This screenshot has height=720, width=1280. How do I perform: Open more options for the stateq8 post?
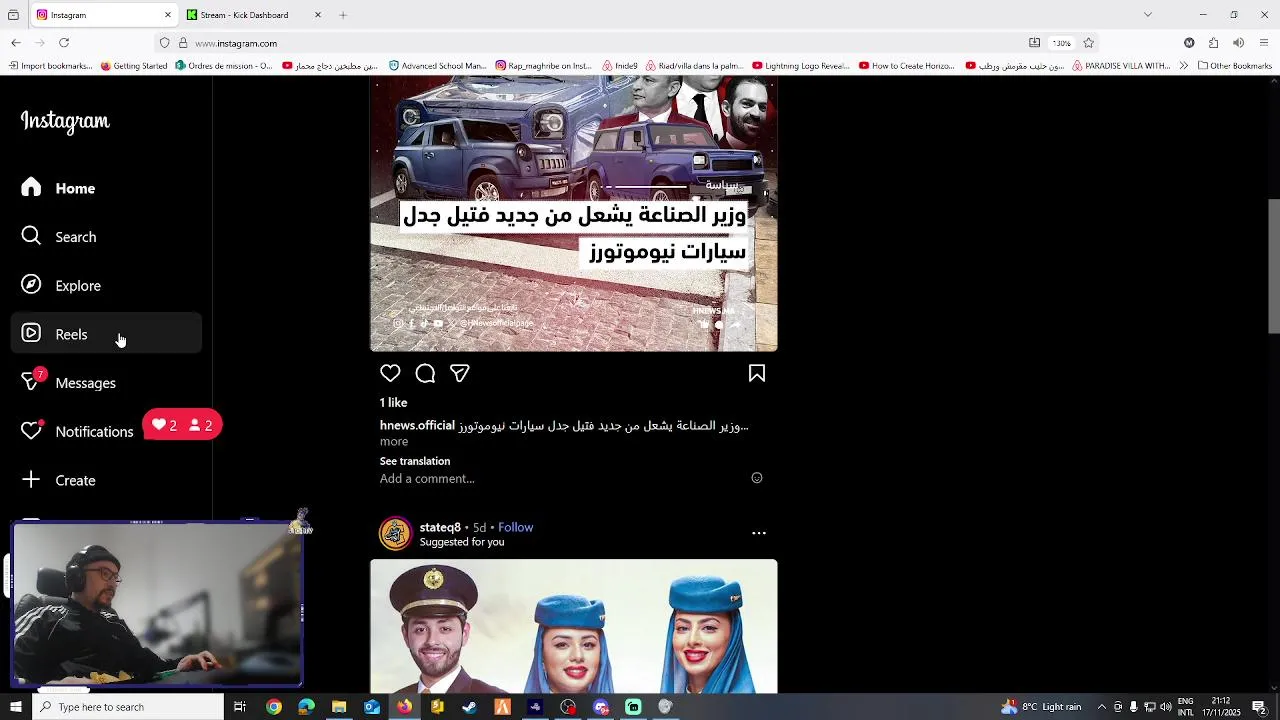point(759,533)
